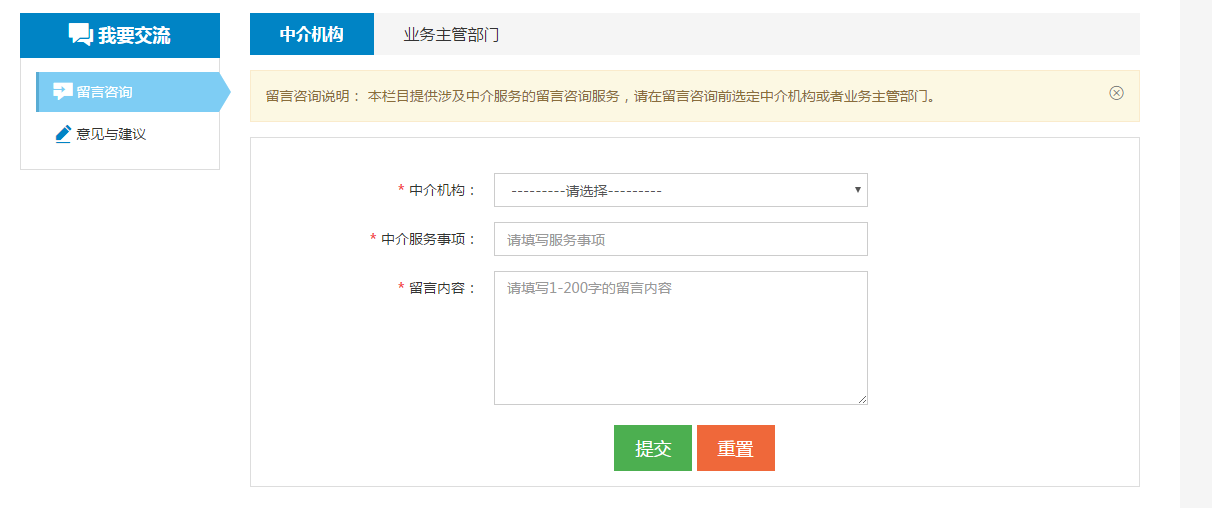
Task: Click the pencil icon beside 意见与建议
Action: [63, 133]
